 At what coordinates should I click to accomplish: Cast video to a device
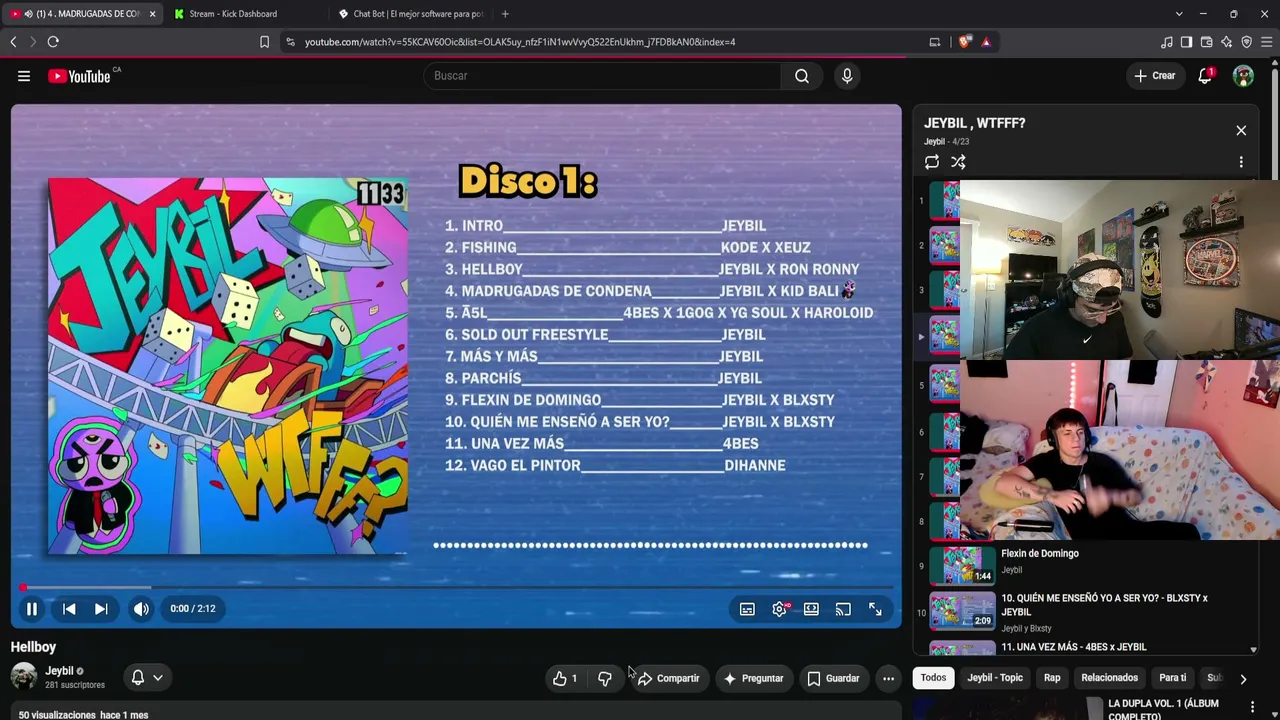tap(843, 609)
